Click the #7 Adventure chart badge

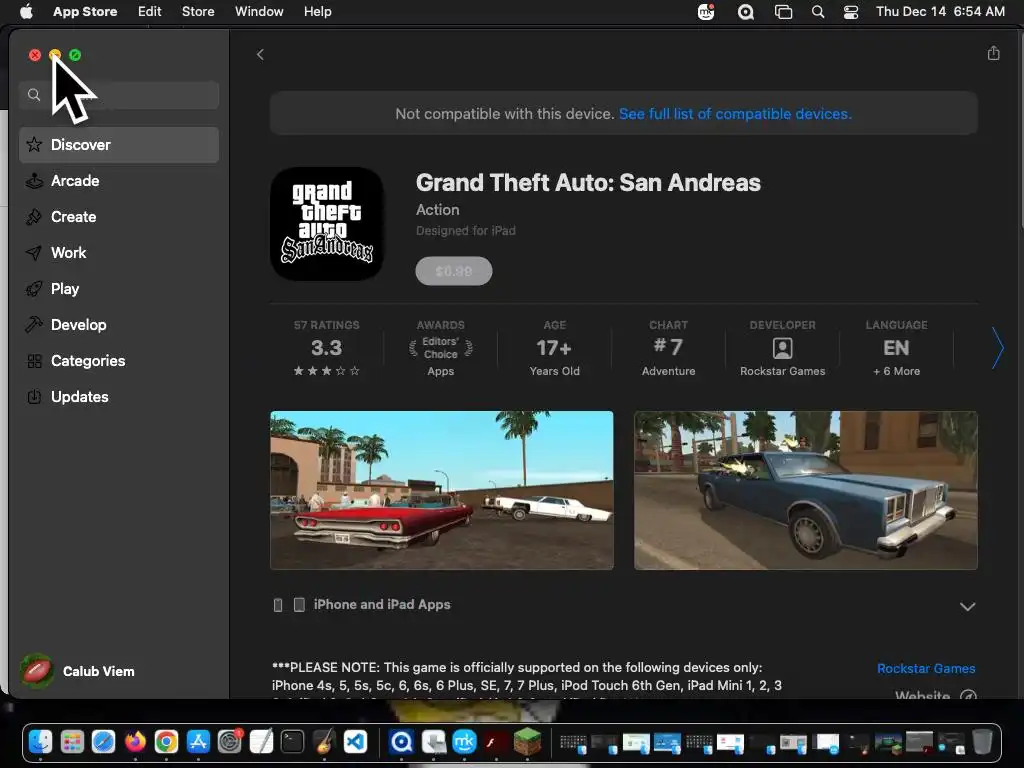(668, 349)
